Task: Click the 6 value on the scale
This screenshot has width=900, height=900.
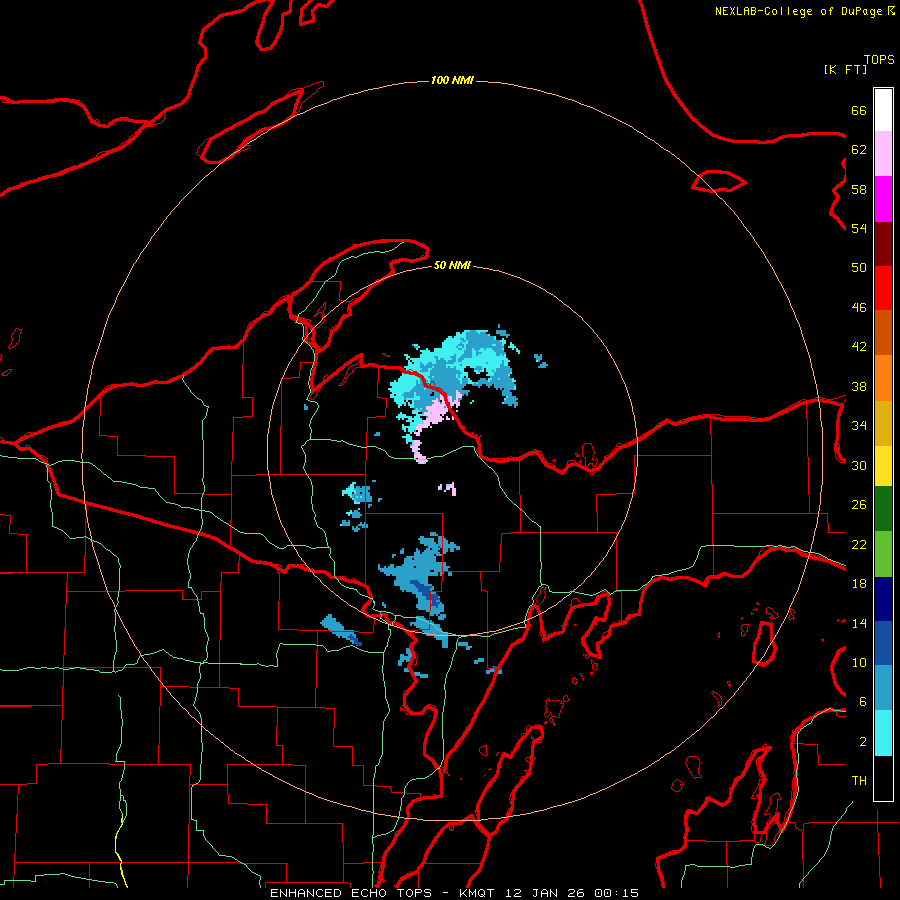Action: tap(863, 702)
